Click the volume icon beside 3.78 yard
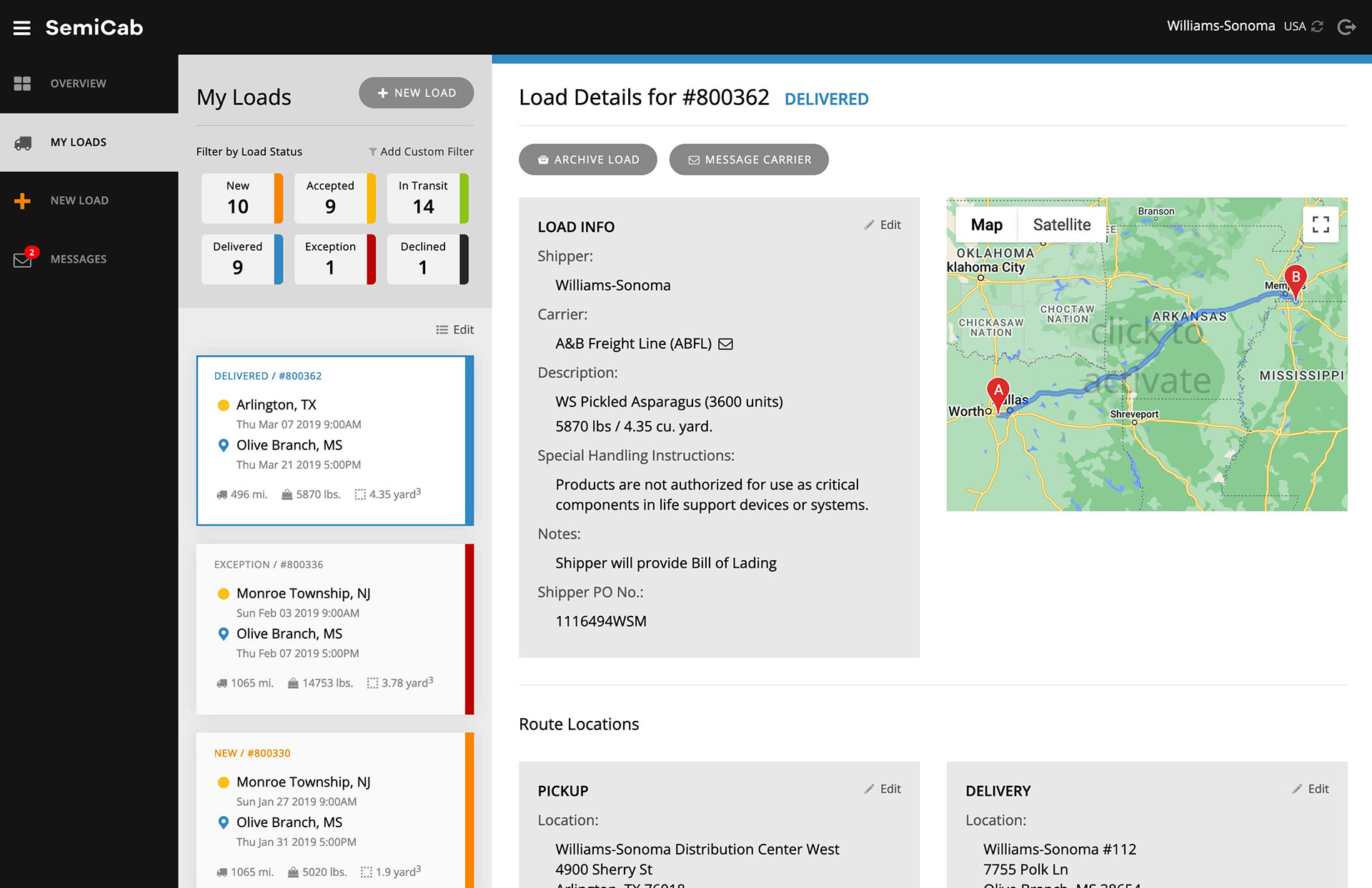 pyautogui.click(x=372, y=683)
